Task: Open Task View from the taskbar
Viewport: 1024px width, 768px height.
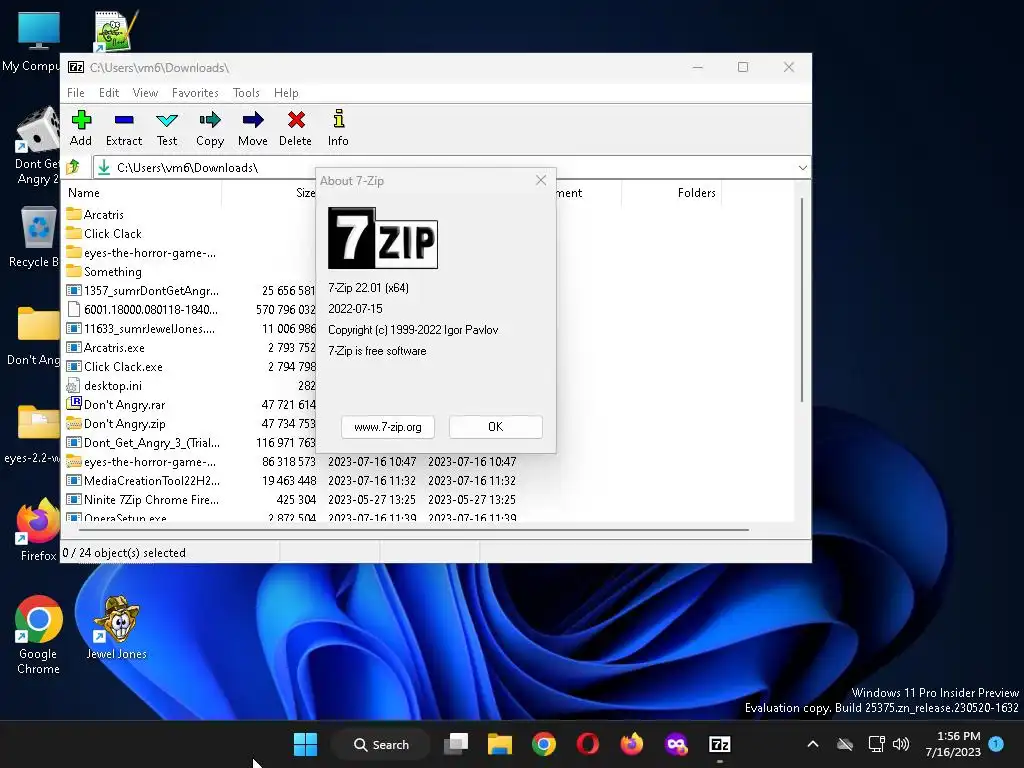Action: [x=456, y=744]
